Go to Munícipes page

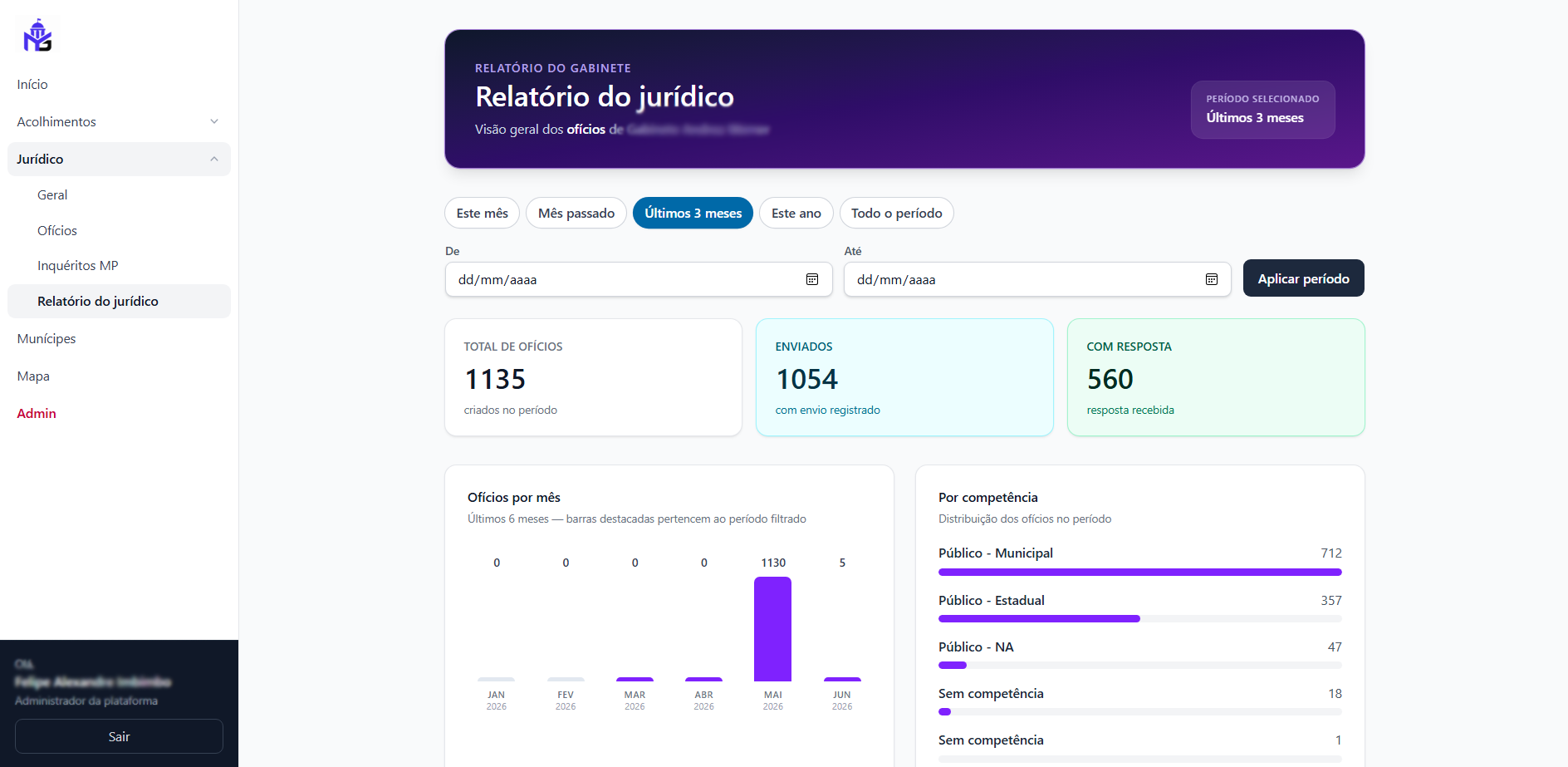[x=47, y=338]
